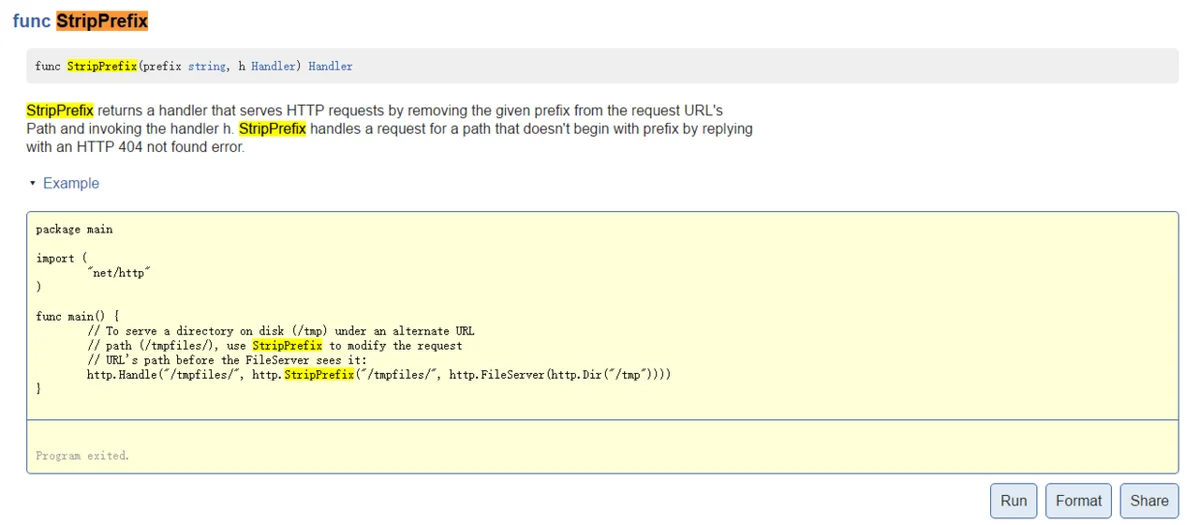Click StripPrefix before 'handles a request'
The width and height of the screenshot is (1200, 525).
pyautogui.click(x=272, y=129)
